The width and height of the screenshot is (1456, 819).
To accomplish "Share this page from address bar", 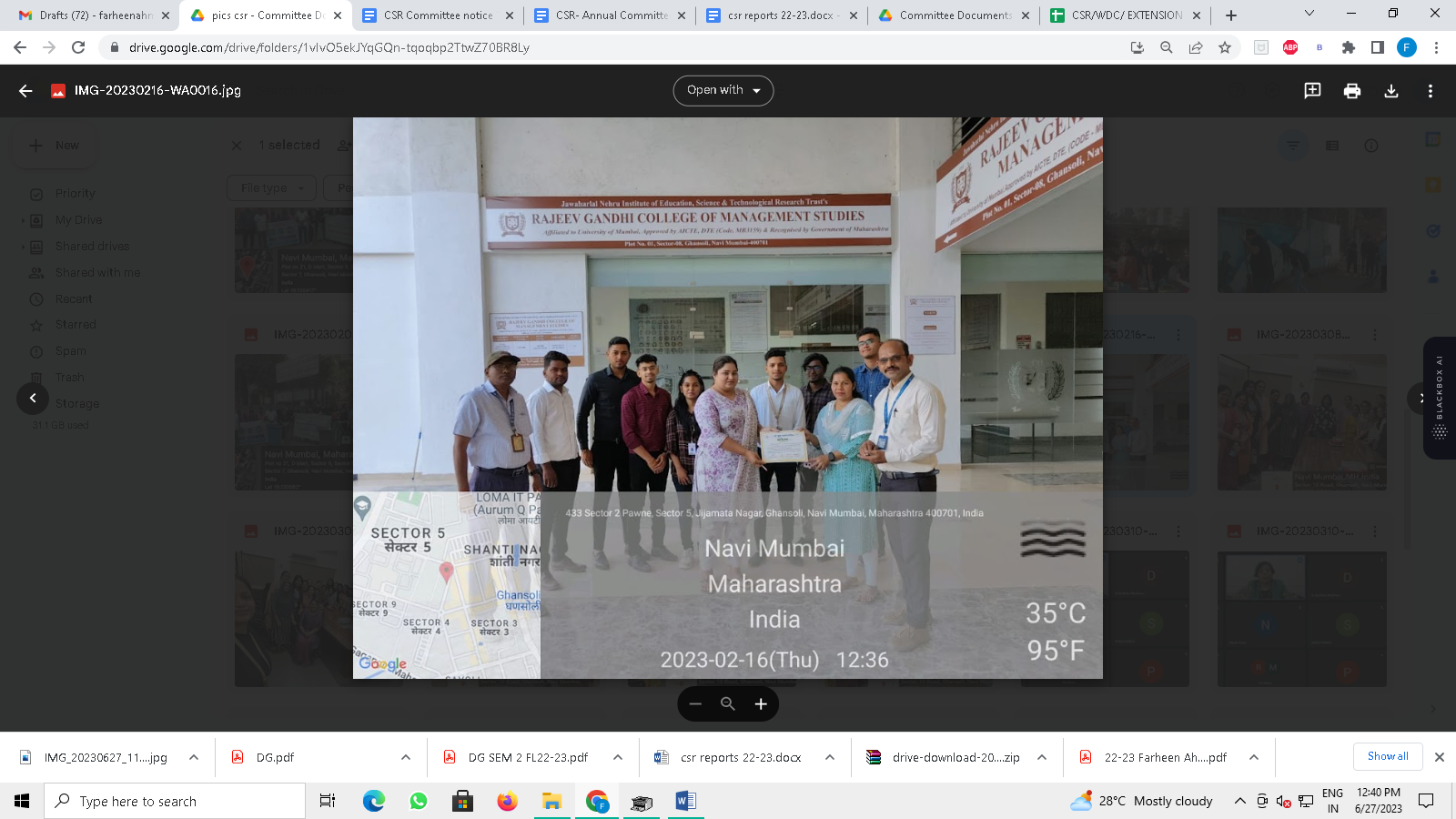I will point(1196,47).
